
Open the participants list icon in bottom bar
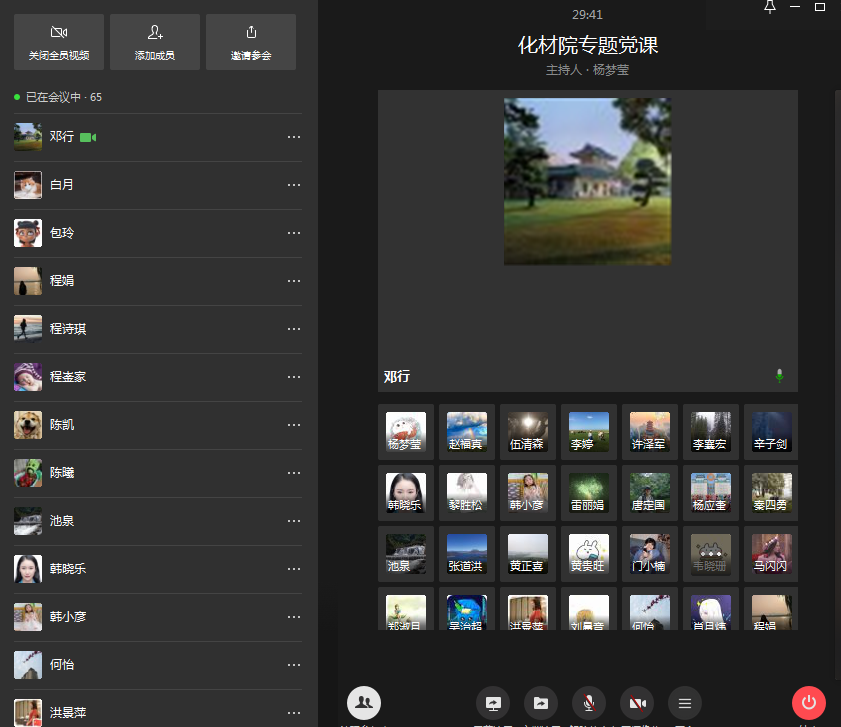[x=364, y=703]
